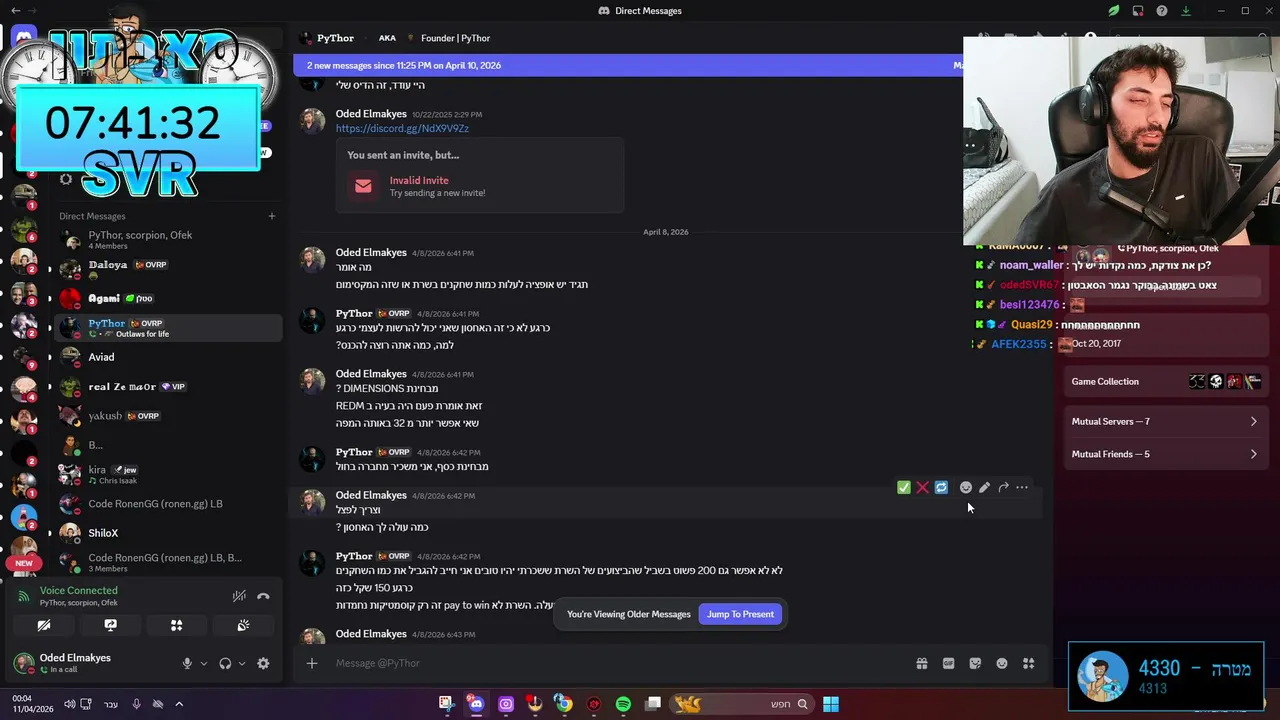The width and height of the screenshot is (1280, 720).
Task: Open the soundboard button
Action: point(243,625)
